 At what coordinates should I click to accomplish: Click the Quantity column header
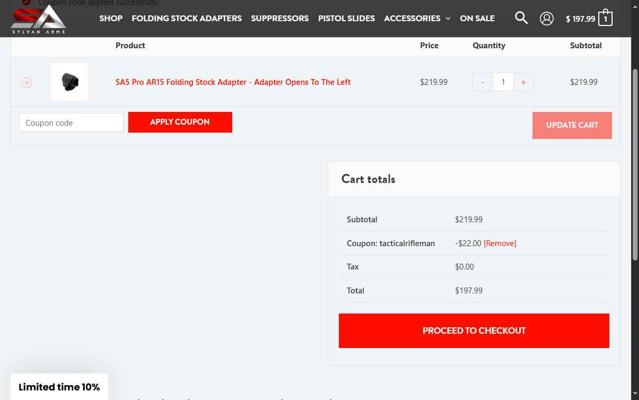(x=489, y=46)
